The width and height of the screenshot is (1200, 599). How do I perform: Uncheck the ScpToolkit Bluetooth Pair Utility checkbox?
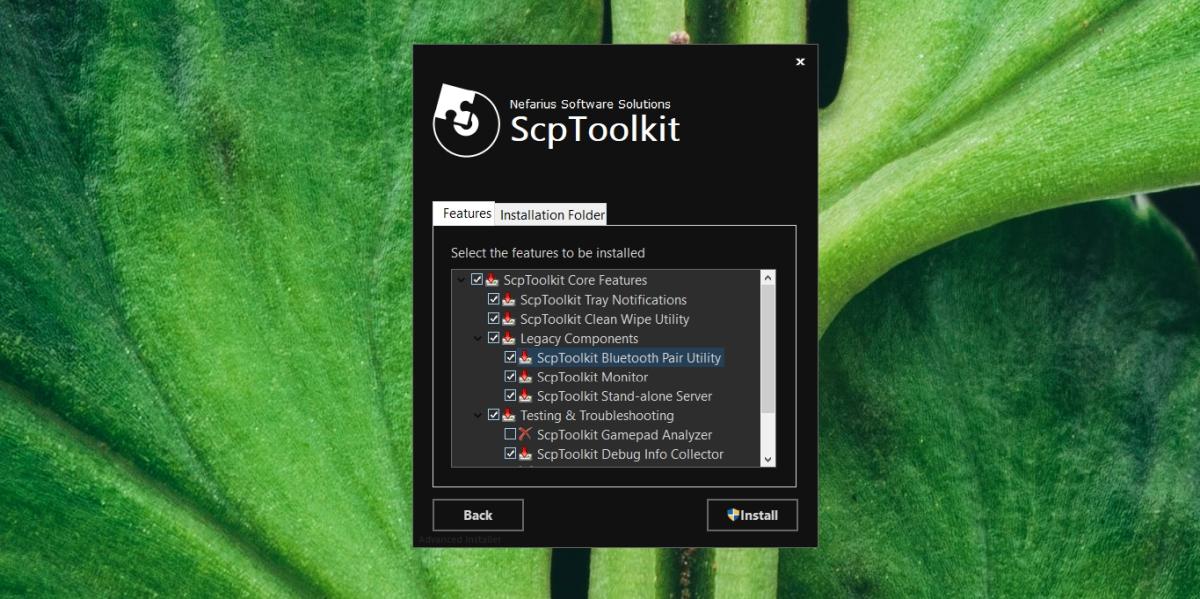point(510,358)
